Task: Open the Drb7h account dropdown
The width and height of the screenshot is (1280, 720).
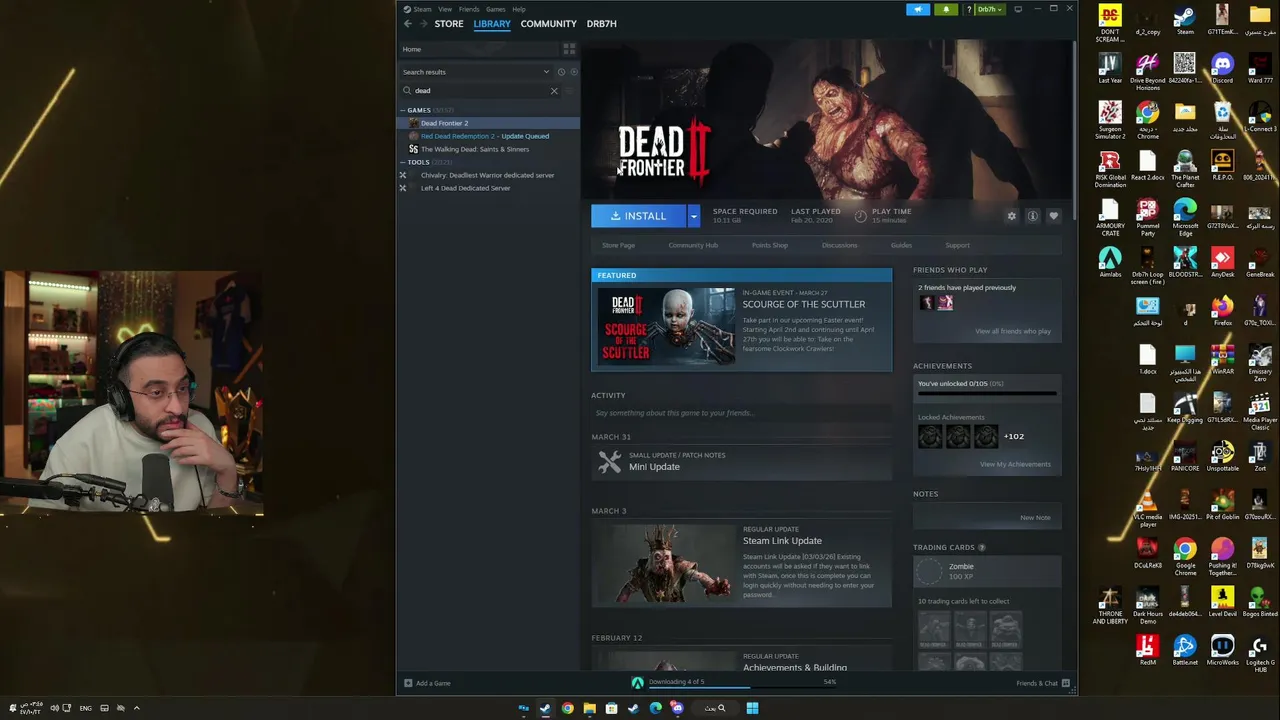Action: (x=989, y=9)
